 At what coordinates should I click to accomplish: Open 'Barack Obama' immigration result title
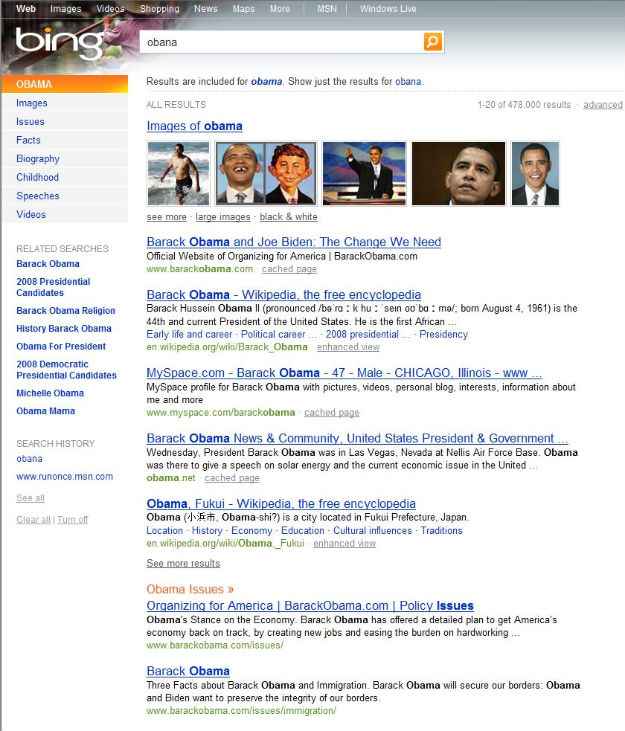click(x=188, y=671)
